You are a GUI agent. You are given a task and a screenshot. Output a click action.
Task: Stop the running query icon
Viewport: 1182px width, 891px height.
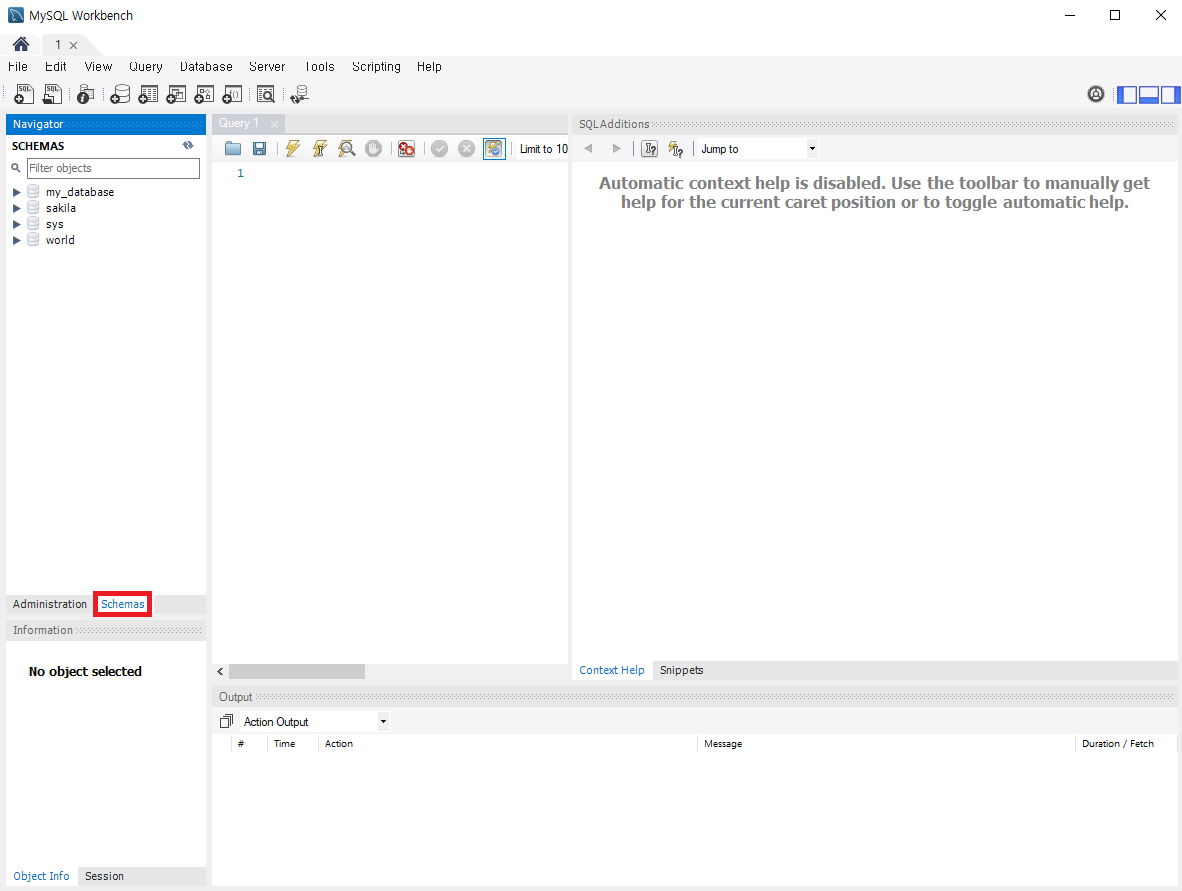(x=373, y=148)
